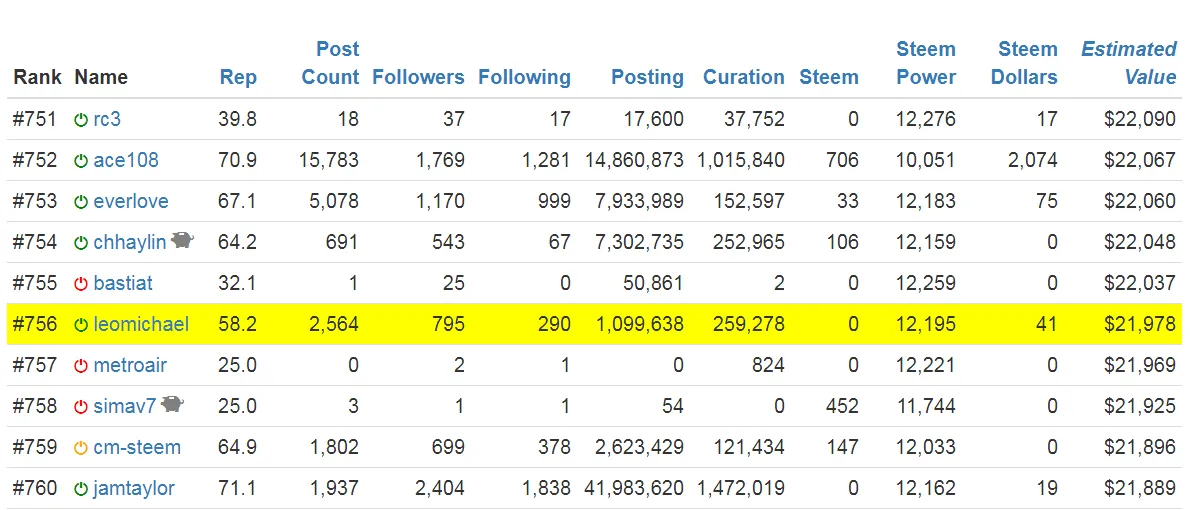1190x510 pixels.
Task: Click followers value 2,404
Action: tap(439, 489)
